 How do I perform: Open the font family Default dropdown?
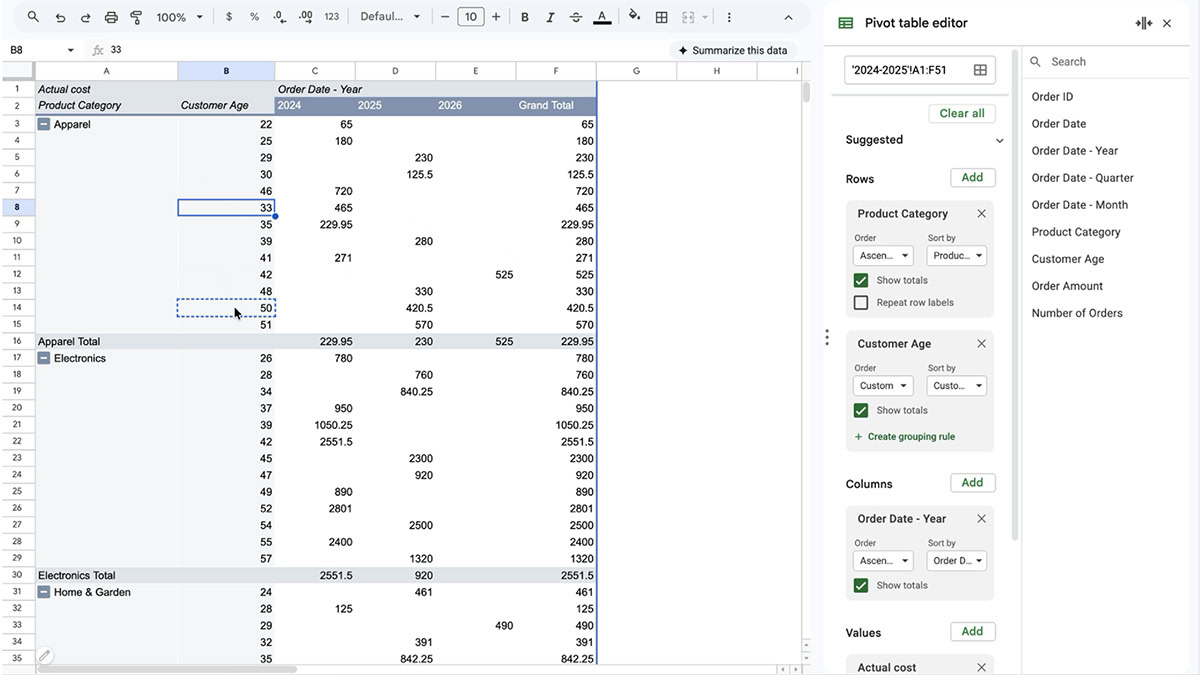click(390, 17)
